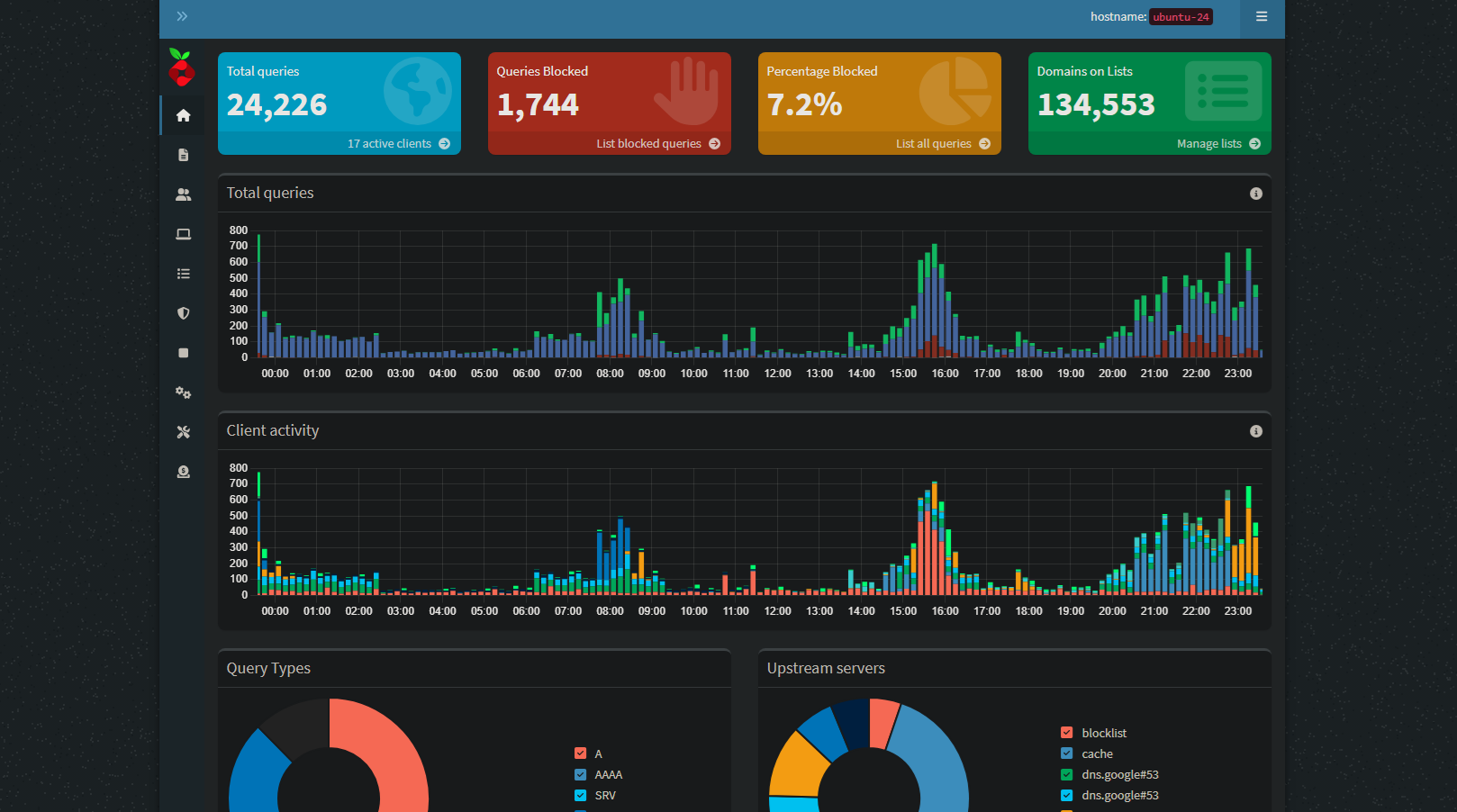Toggle the blocklist upstream checkbox

click(1066, 733)
